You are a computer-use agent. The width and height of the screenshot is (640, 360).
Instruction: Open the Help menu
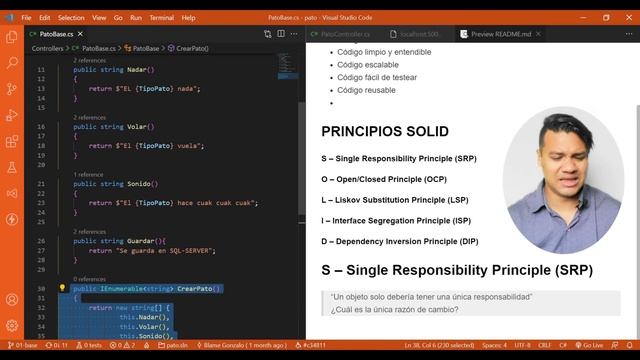(x=188, y=18)
